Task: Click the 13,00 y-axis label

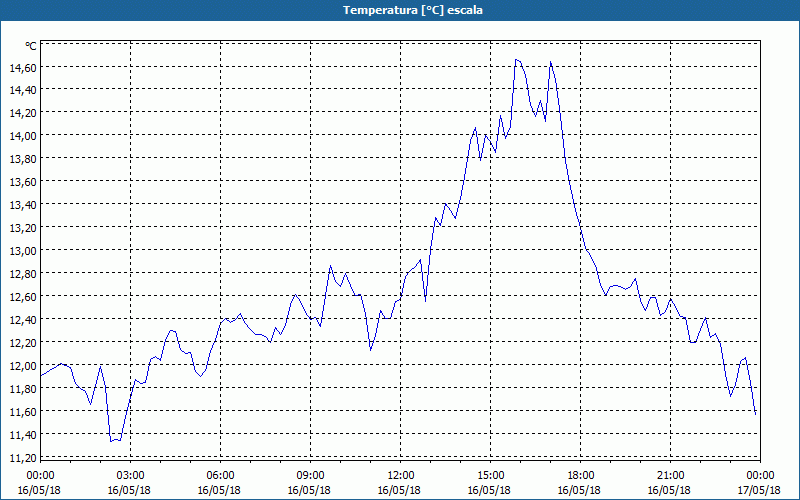Action: 23,251
